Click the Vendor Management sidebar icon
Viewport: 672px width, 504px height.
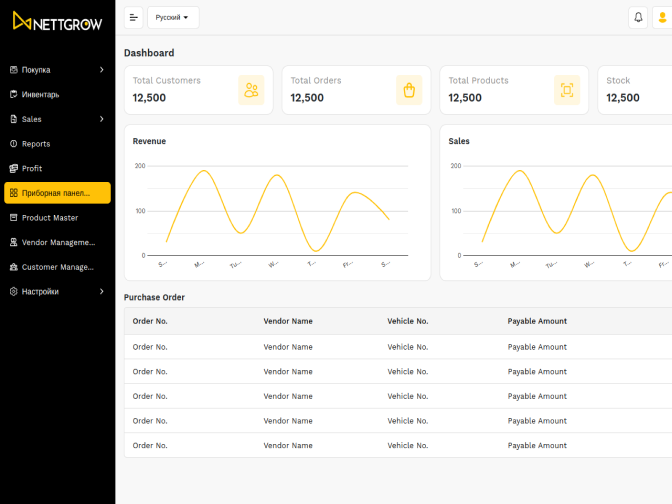tap(13, 242)
